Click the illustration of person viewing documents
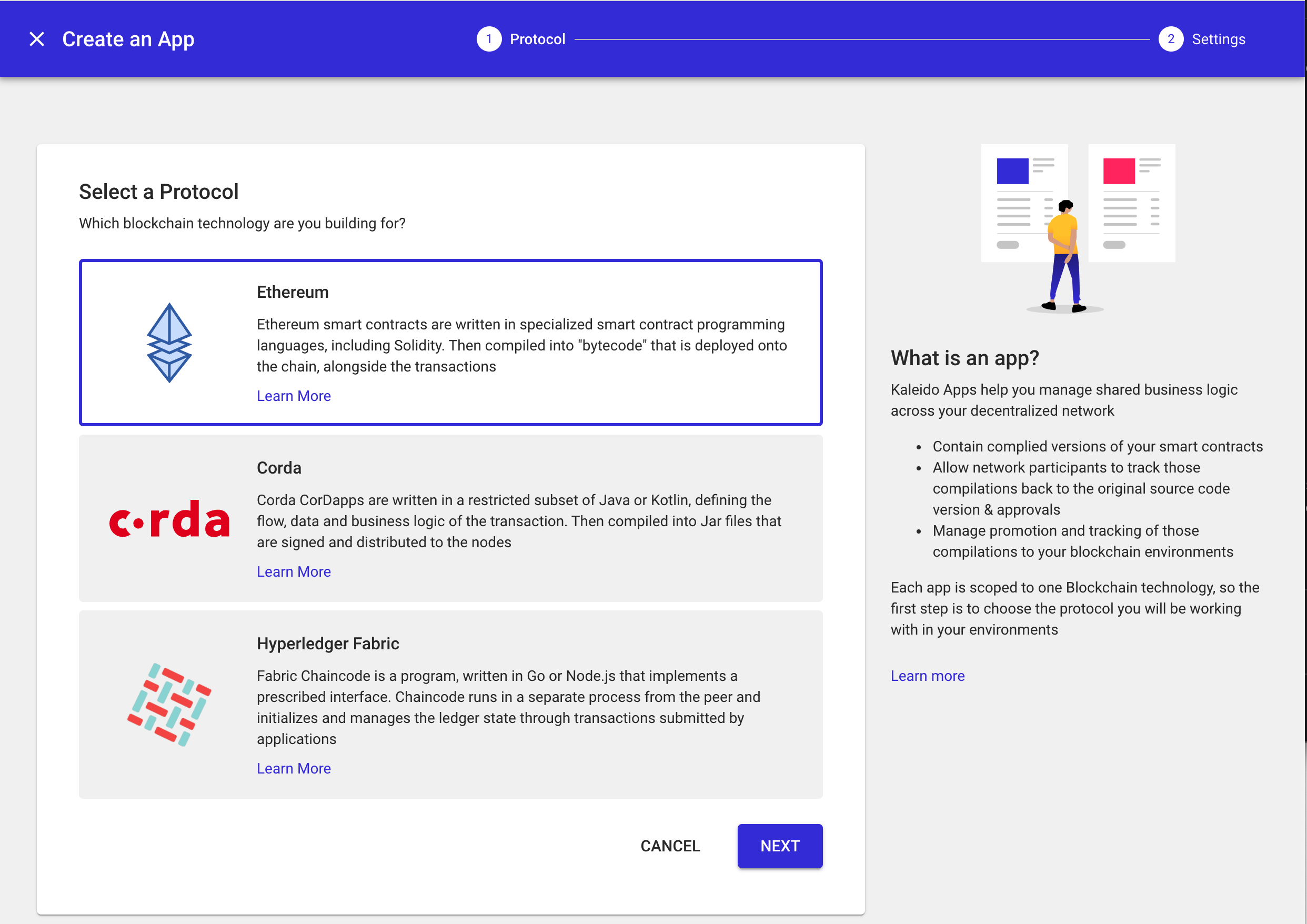1307x924 pixels. pos(1078,229)
